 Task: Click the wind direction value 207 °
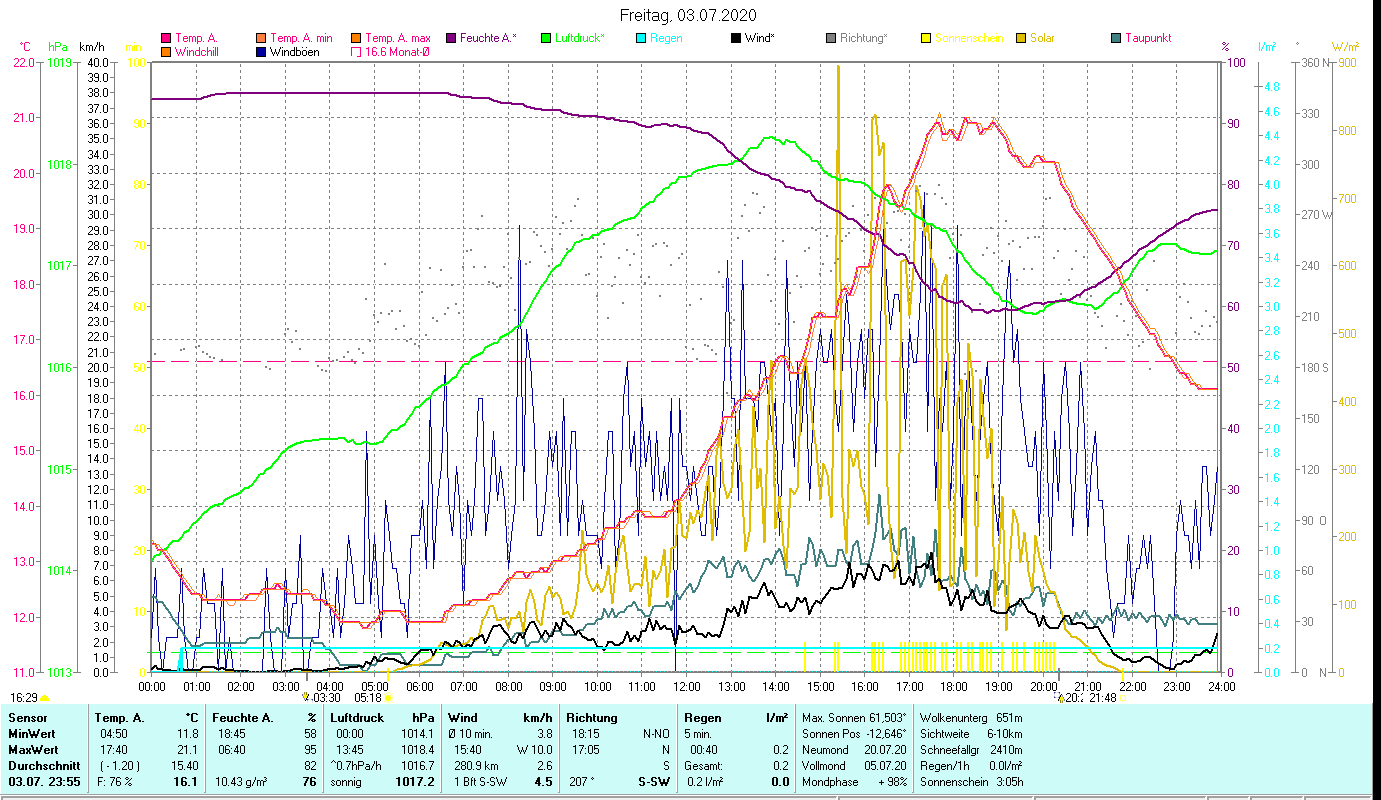(x=582, y=782)
